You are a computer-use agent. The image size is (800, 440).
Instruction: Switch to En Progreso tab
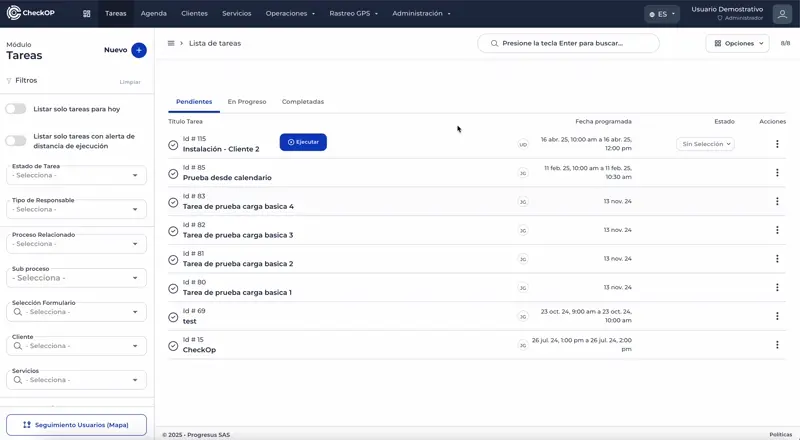(x=247, y=102)
